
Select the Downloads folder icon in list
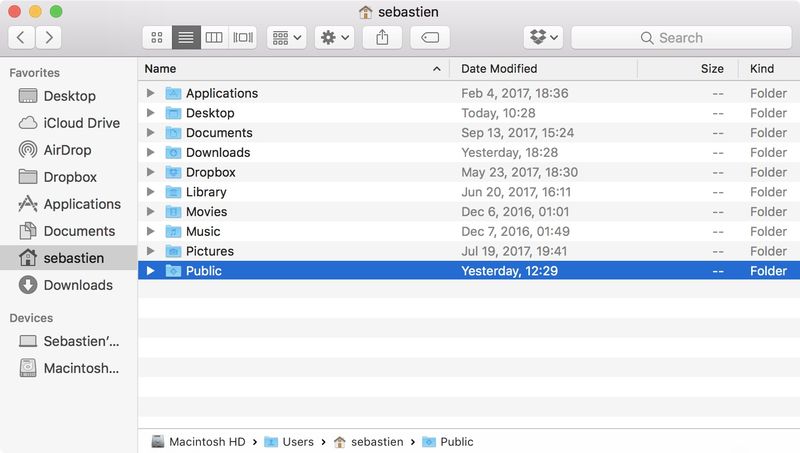click(x=173, y=153)
